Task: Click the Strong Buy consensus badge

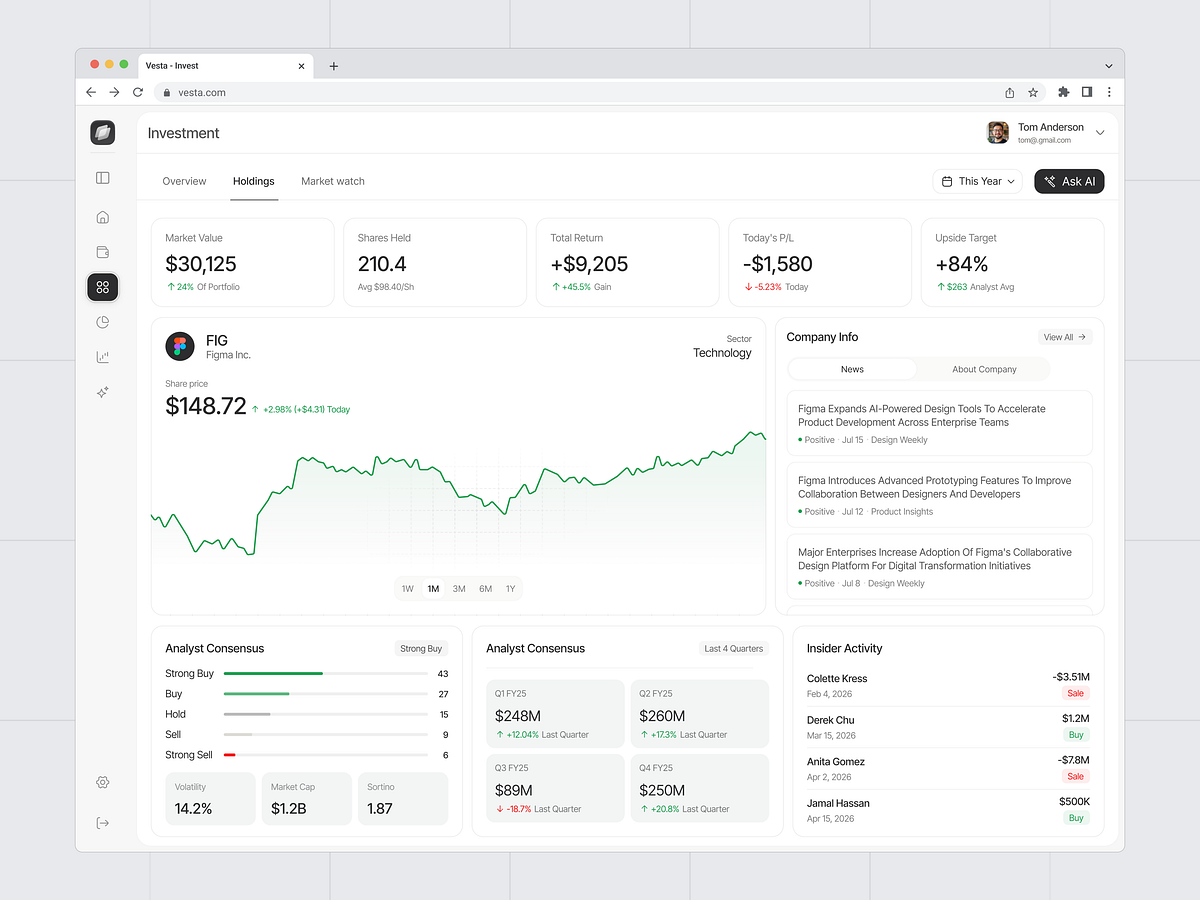Action: tap(421, 649)
